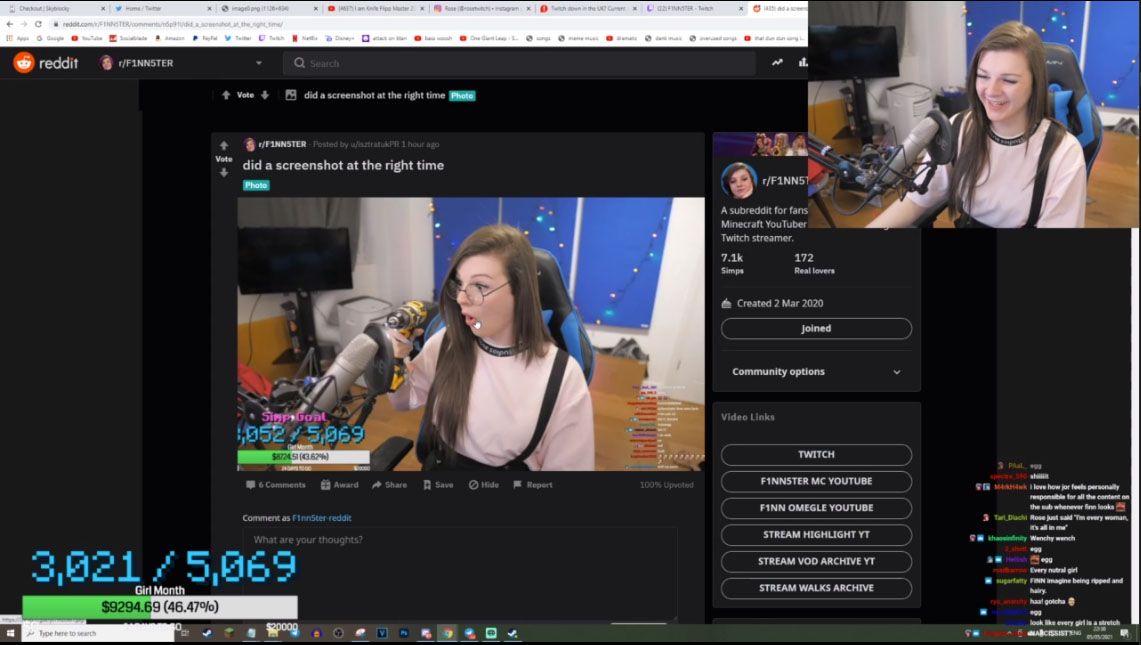1141x645 pixels.
Task: Open the Amazon bookmark
Action: click(170, 38)
